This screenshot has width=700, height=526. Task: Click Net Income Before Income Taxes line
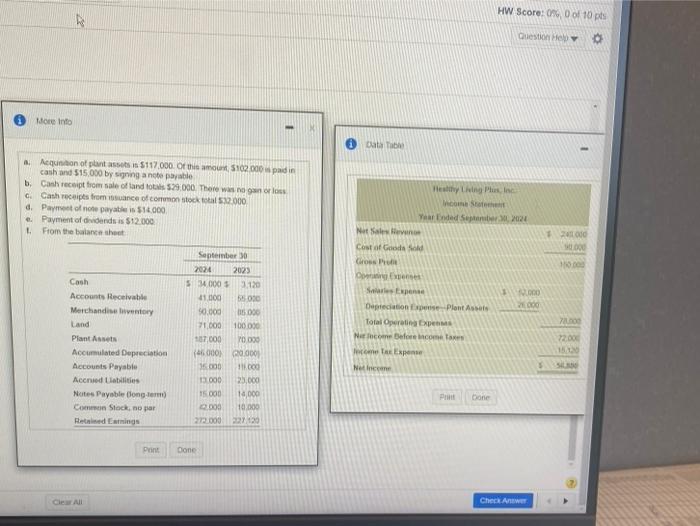[x=409, y=336]
